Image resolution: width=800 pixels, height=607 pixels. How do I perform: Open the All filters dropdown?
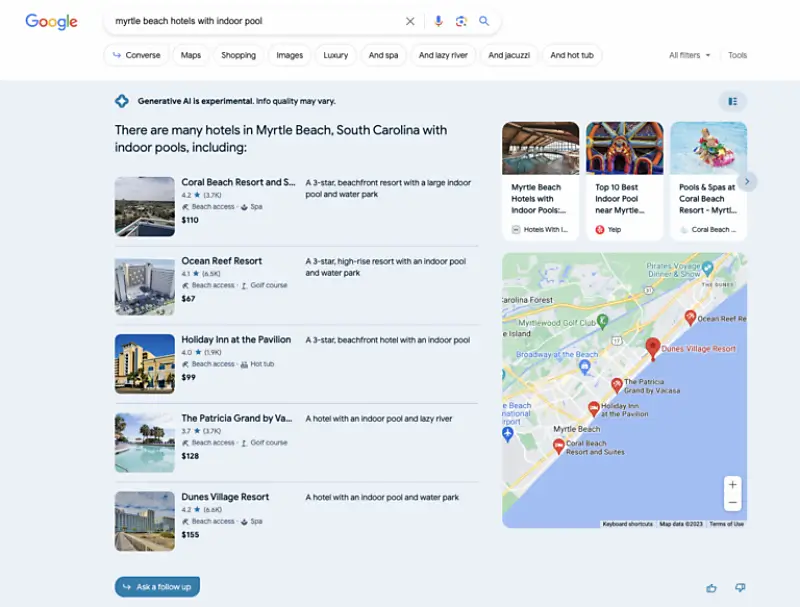coord(689,55)
